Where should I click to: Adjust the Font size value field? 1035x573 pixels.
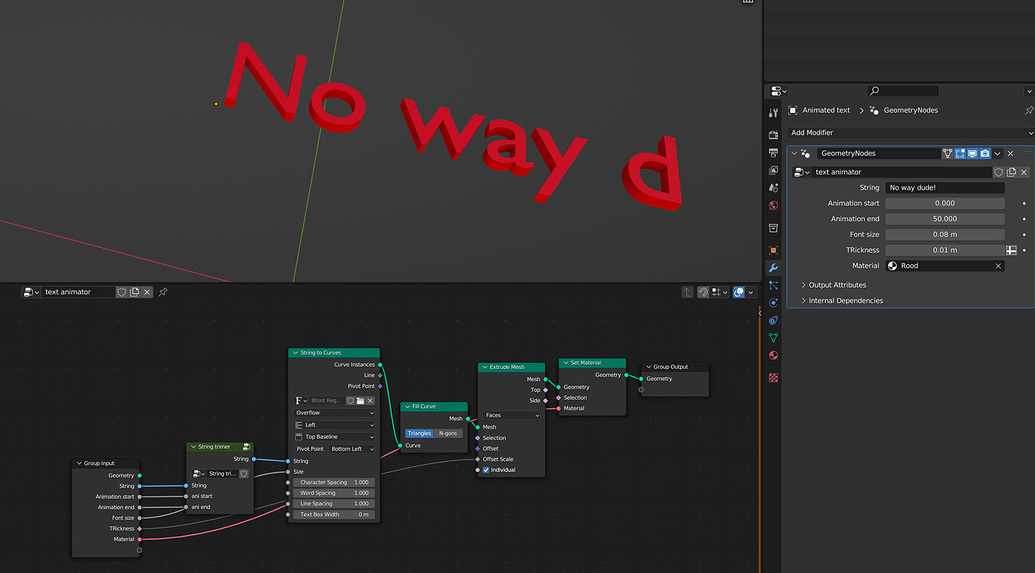pyautogui.click(x=945, y=234)
